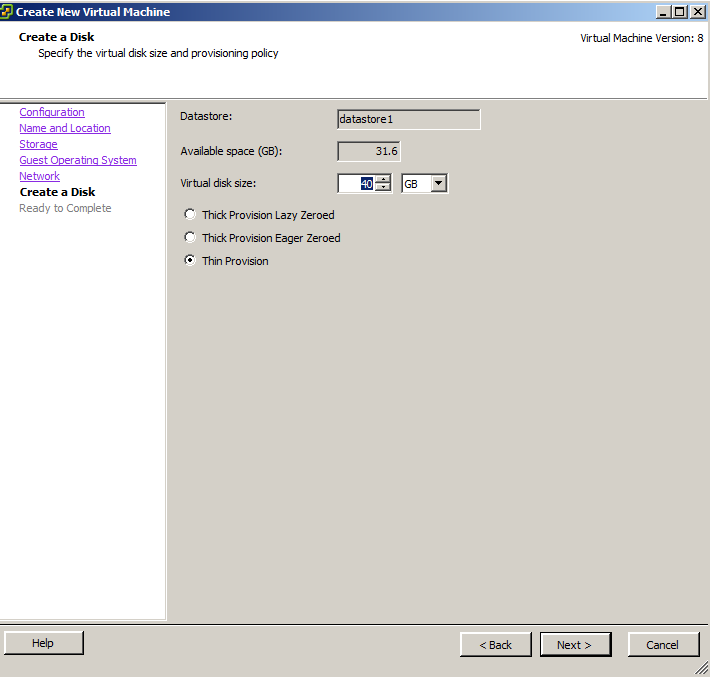Image resolution: width=710 pixels, height=677 pixels.
Task: Return to the Network step
Action: tap(39, 176)
